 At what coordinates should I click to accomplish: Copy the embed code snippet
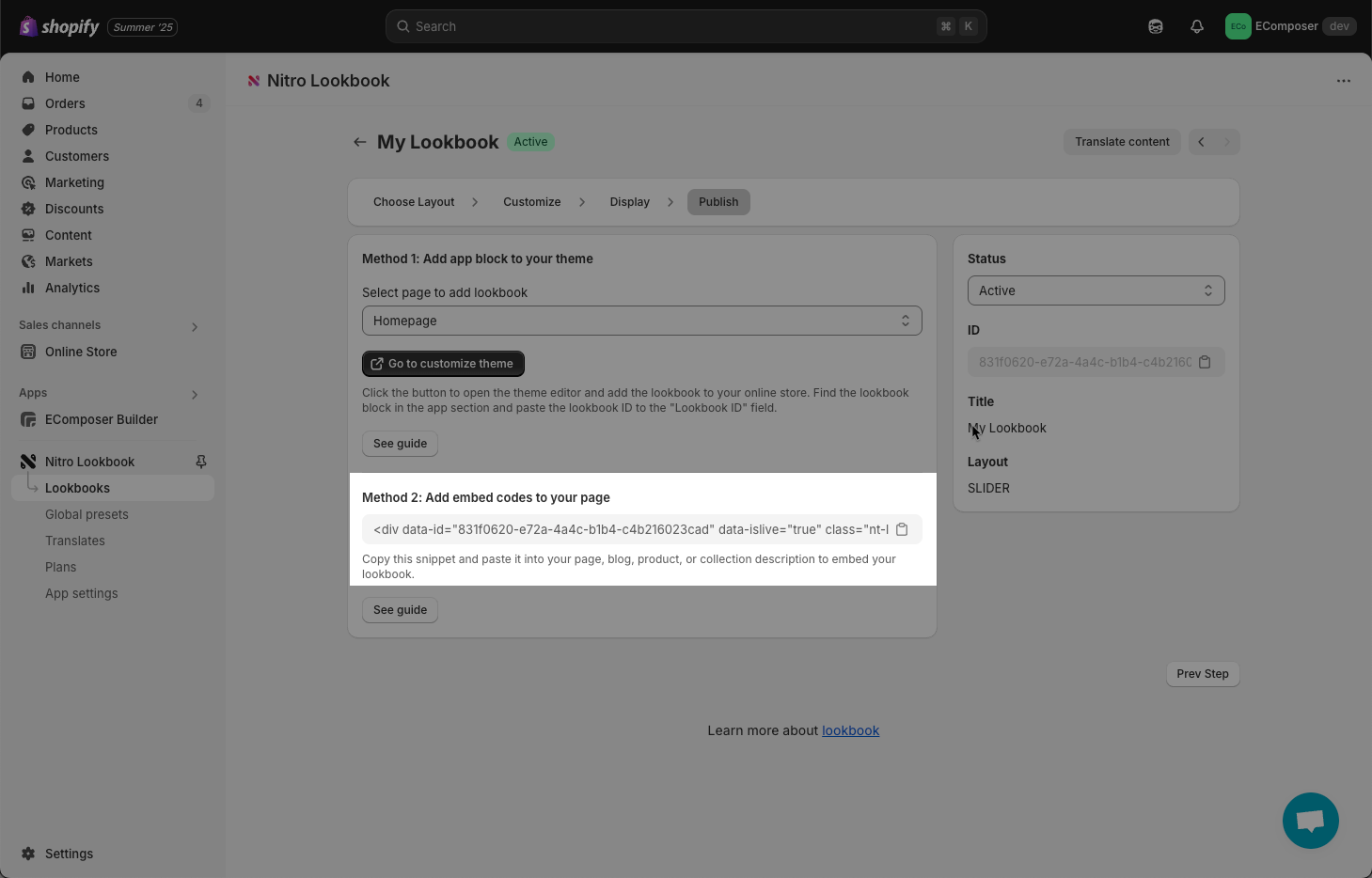(x=902, y=529)
